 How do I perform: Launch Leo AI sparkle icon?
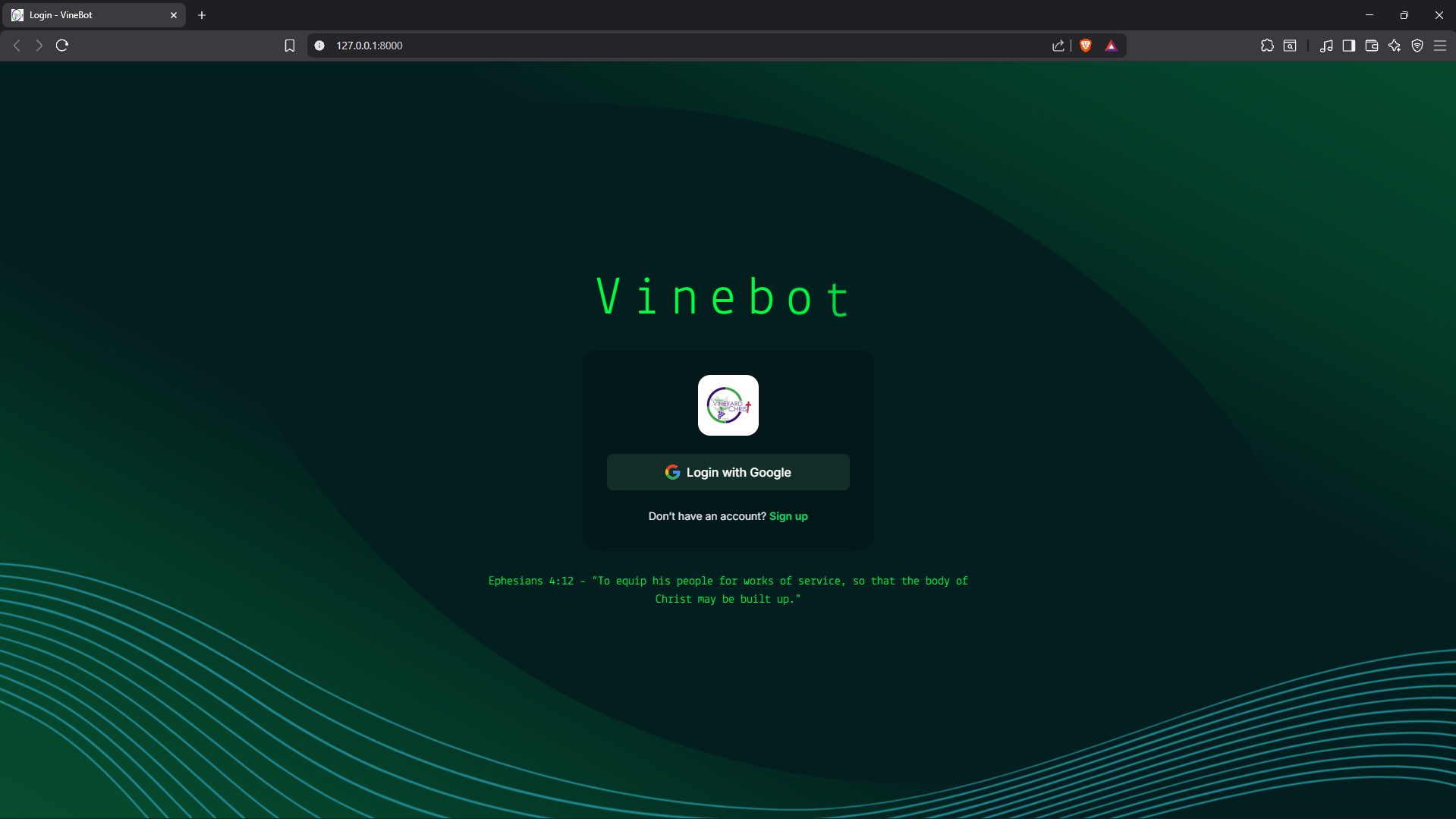(x=1395, y=46)
